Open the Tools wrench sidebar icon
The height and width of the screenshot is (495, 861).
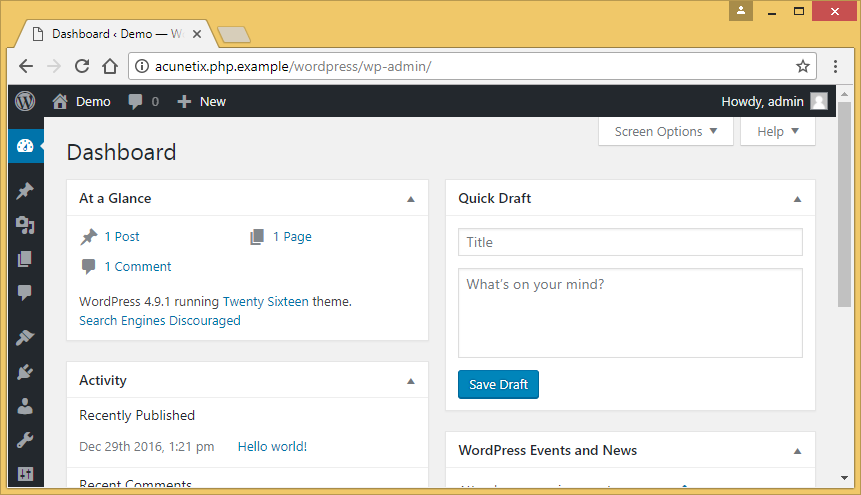[x=25, y=440]
